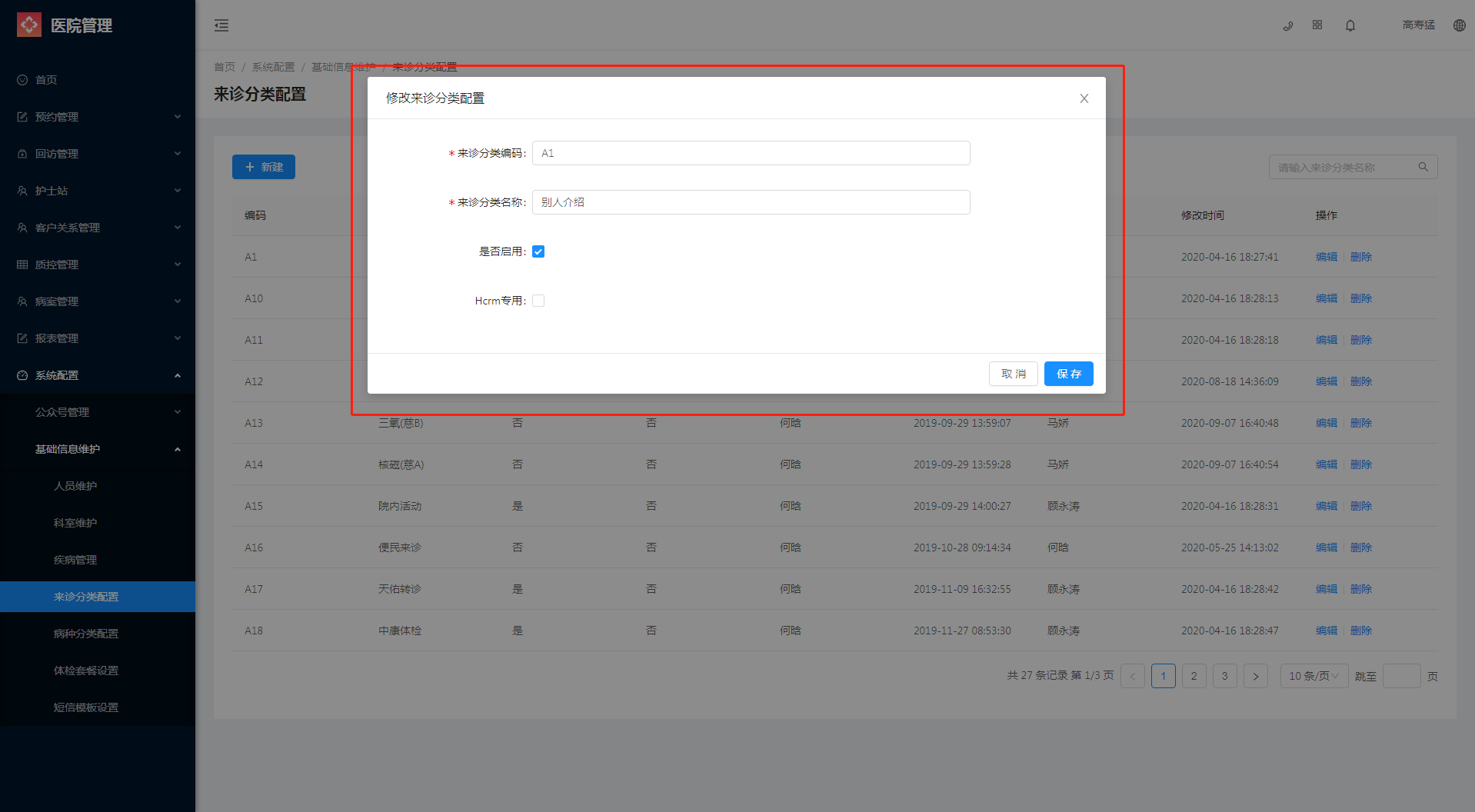
Task: Go to page 2 in pagination
Action: coord(1194,676)
